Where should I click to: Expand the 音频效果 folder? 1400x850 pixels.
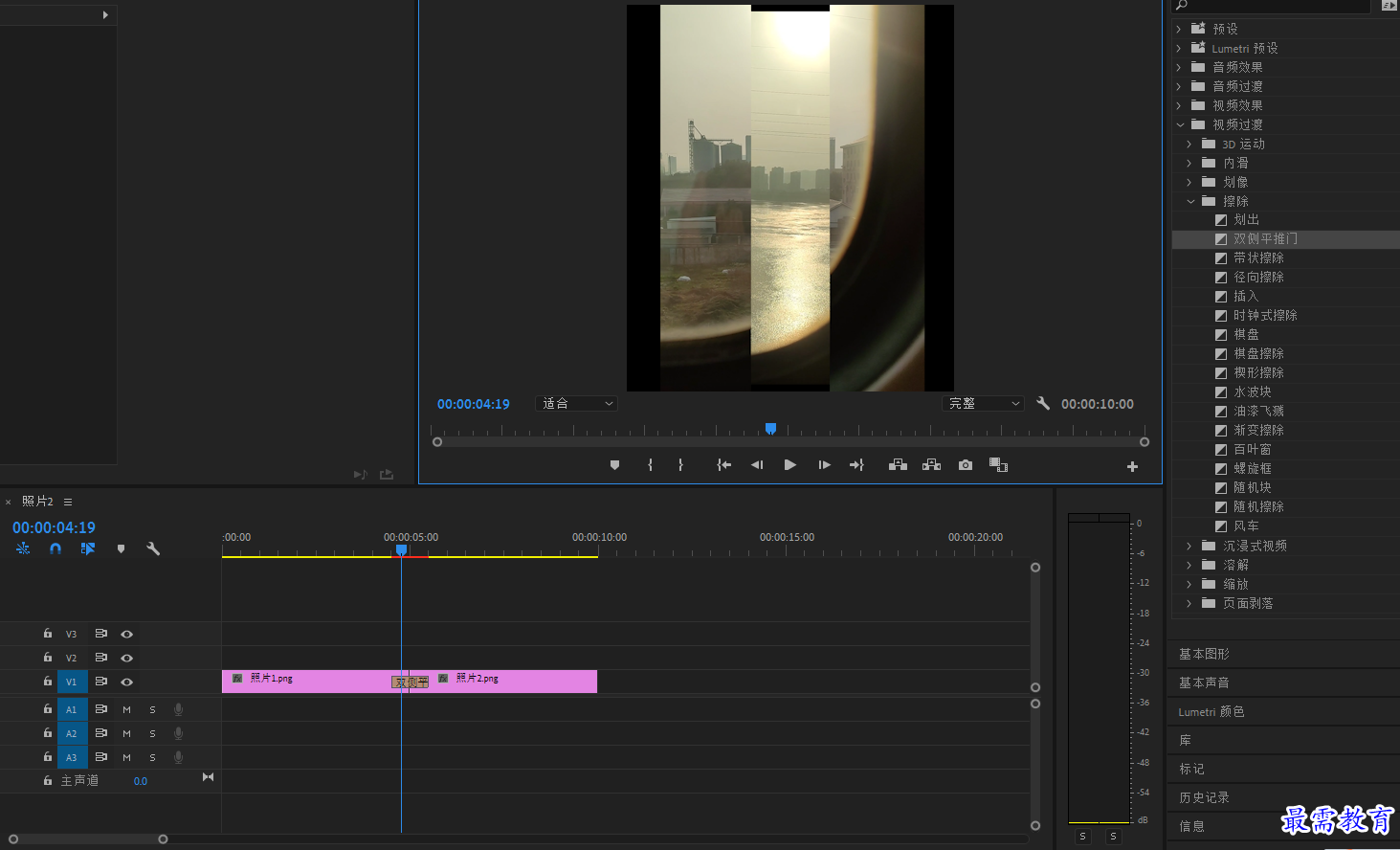tap(1179, 67)
